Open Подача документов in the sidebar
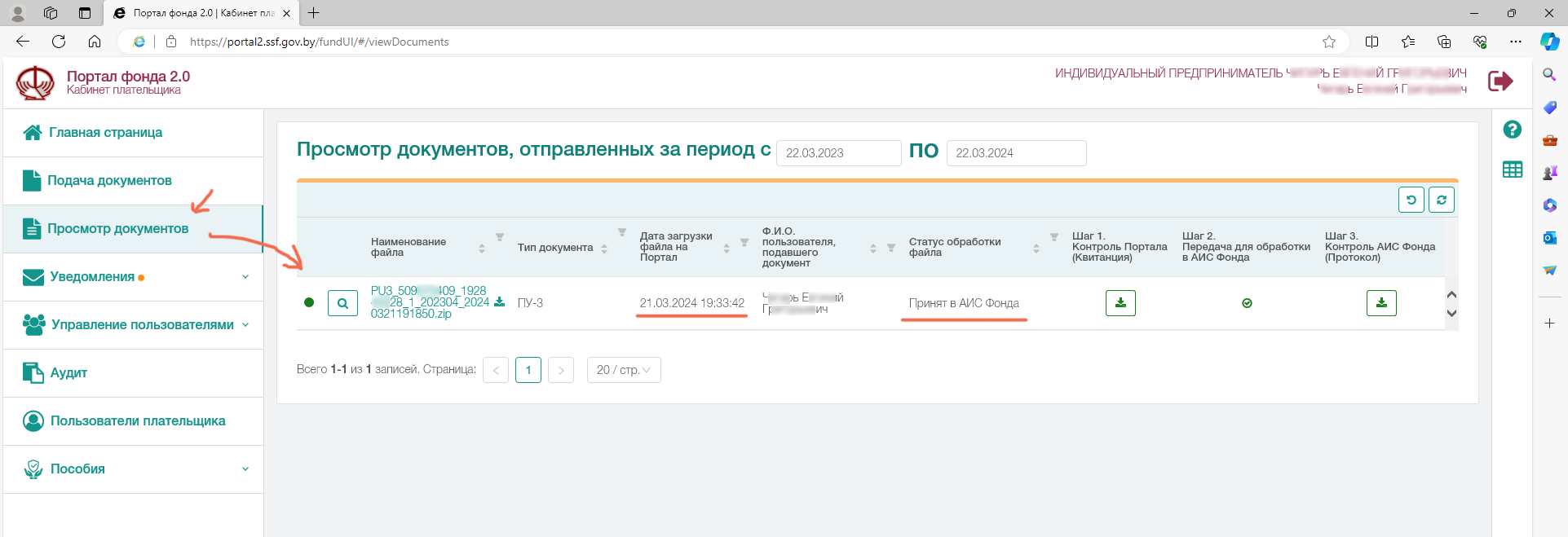Image resolution: width=1568 pixels, height=537 pixels. coord(109,181)
